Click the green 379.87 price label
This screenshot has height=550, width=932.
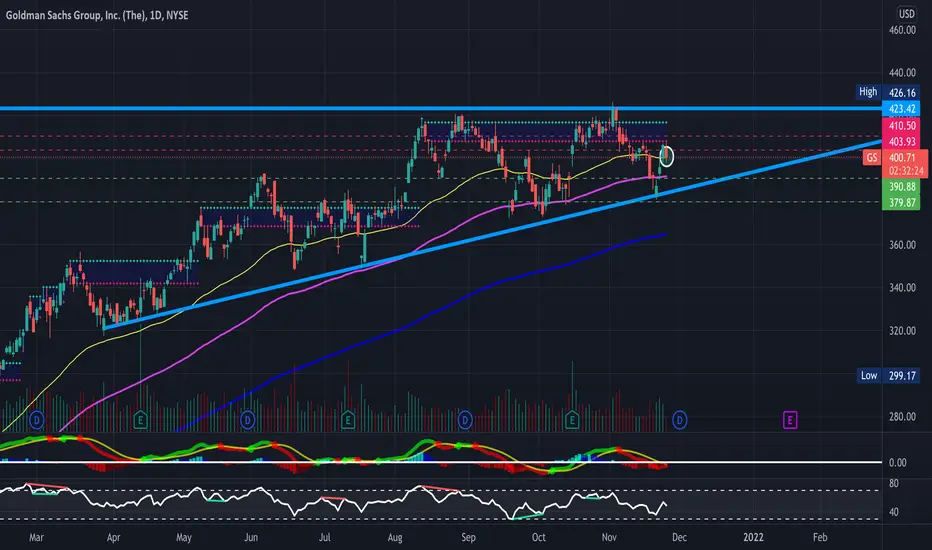[901, 203]
